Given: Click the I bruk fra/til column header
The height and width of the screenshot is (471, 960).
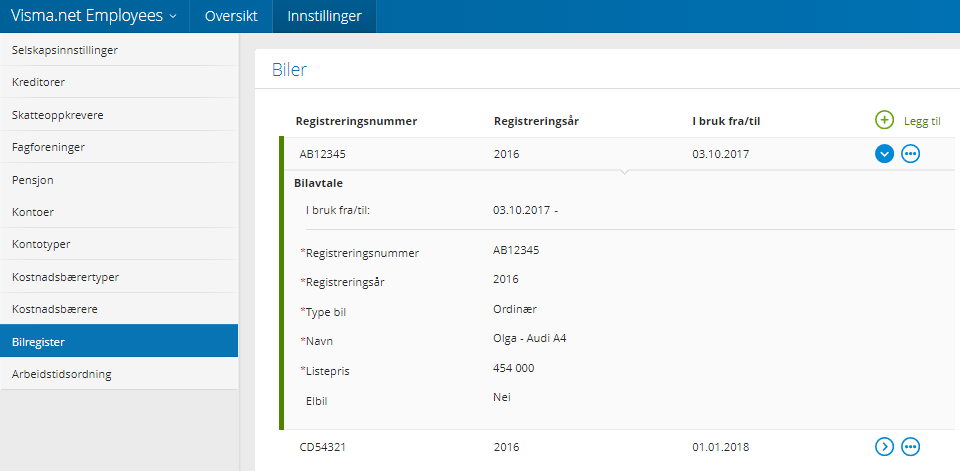Looking at the screenshot, I should click(726, 121).
